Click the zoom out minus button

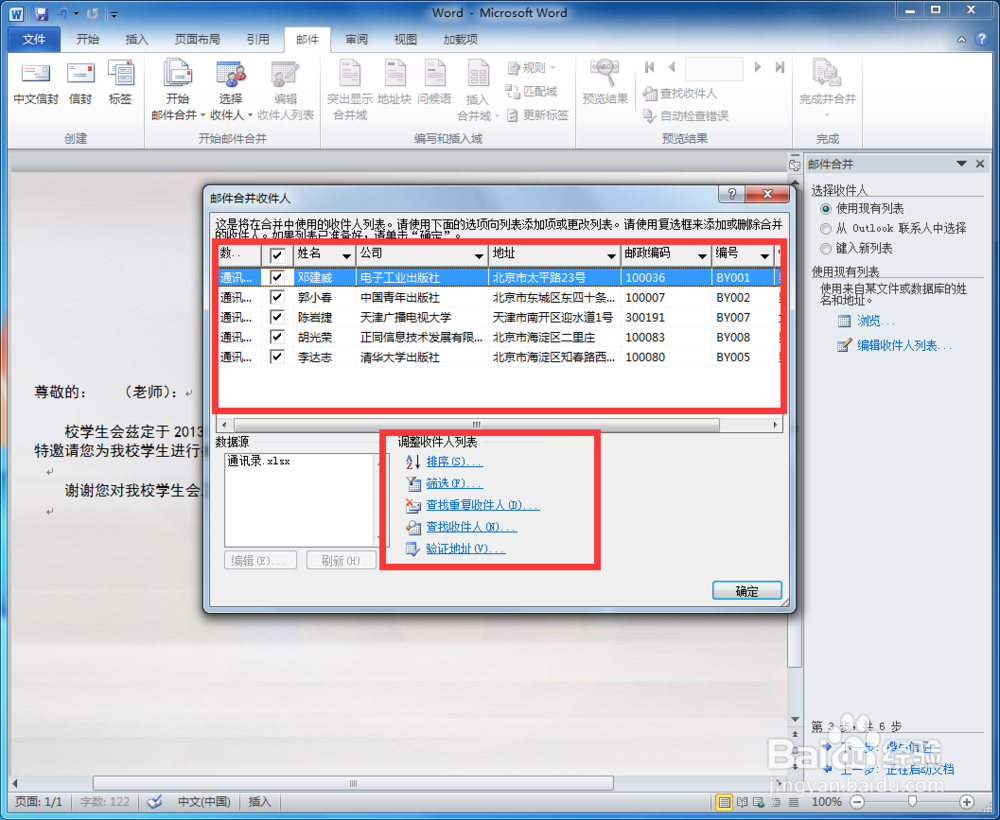pyautogui.click(x=858, y=802)
